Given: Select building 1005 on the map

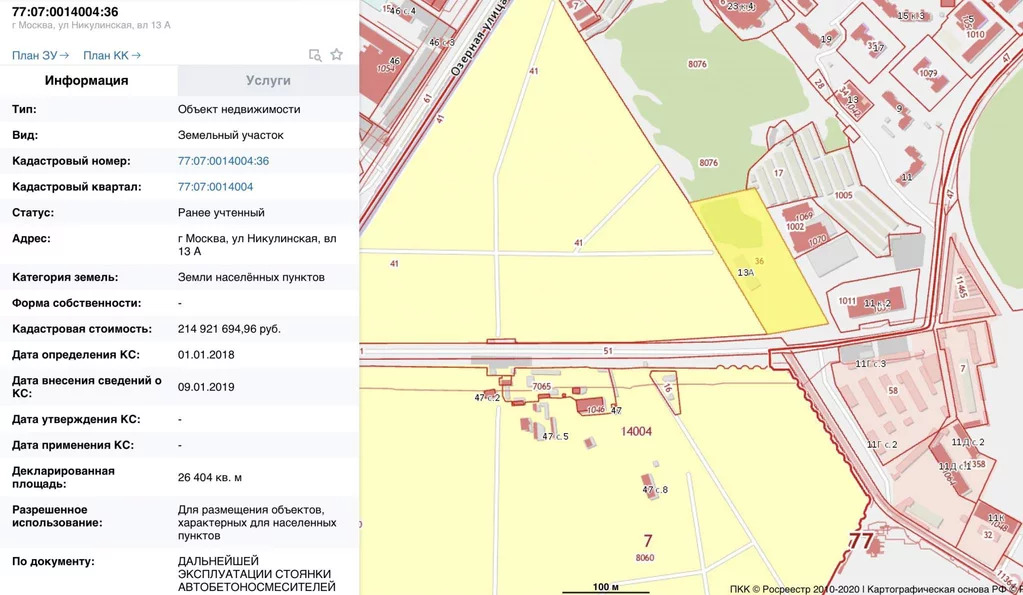Looking at the screenshot, I should [843, 196].
